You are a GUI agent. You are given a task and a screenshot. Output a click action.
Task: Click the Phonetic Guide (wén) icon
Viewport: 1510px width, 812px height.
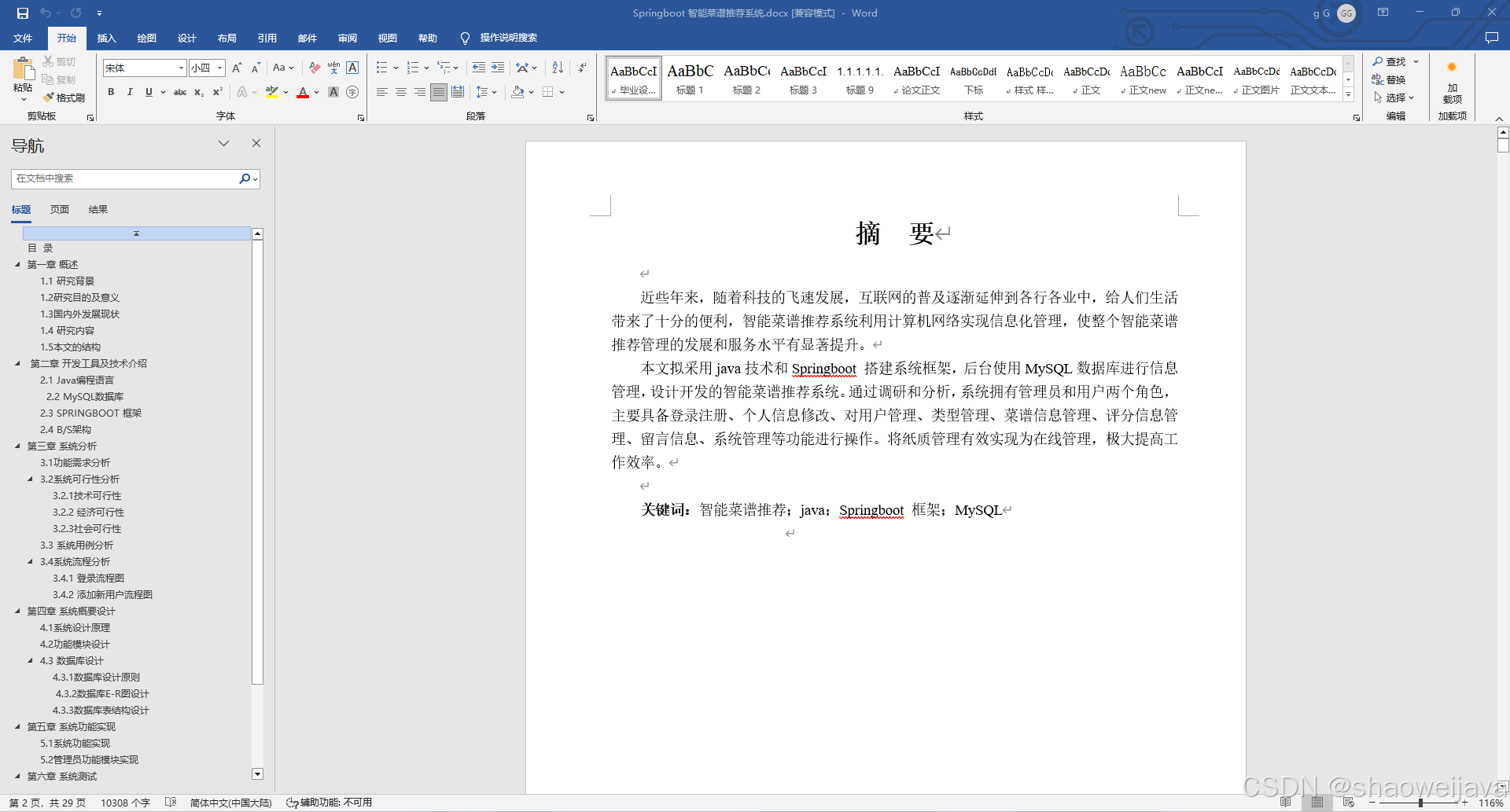[333, 68]
